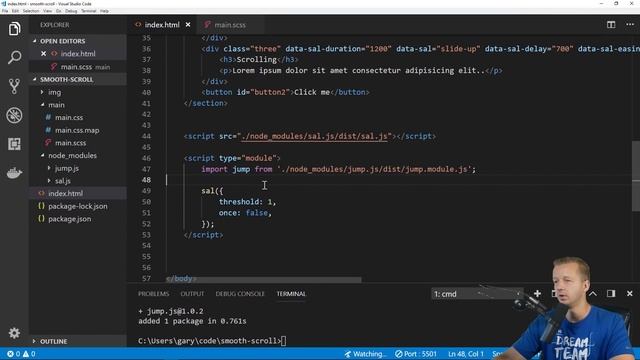
Task: Switch to the Output panel tab
Action: (192, 293)
